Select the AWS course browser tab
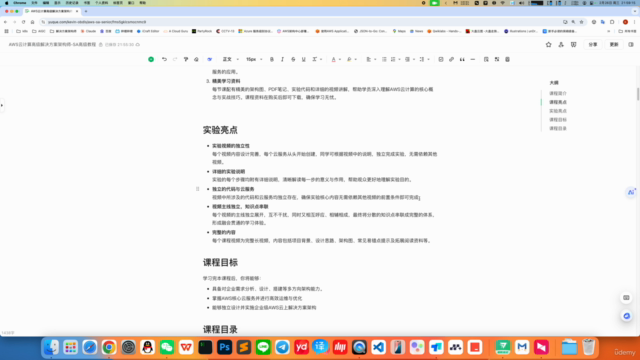 [51, 11]
